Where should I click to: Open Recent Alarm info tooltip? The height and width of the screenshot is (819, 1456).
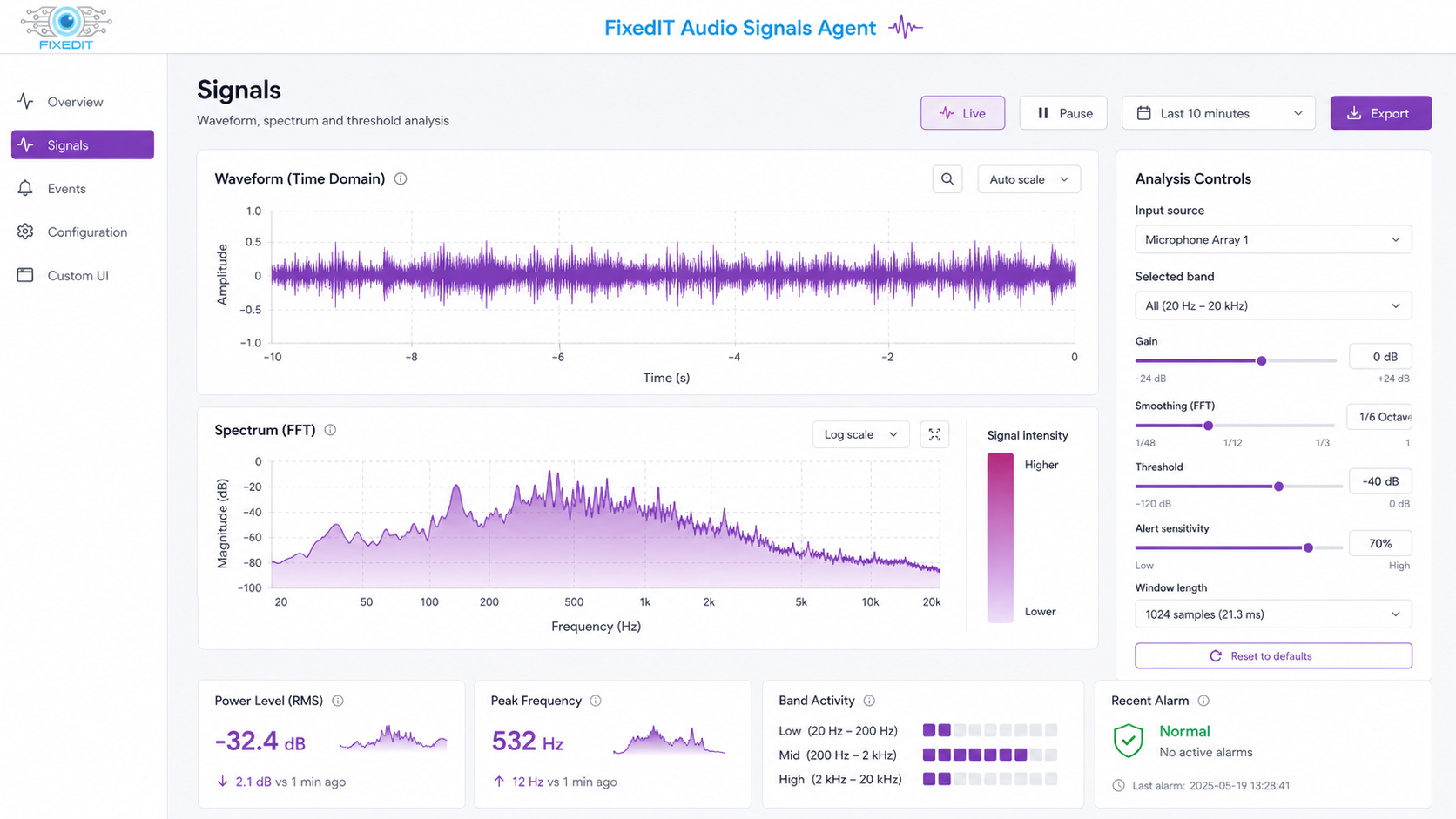(1203, 701)
